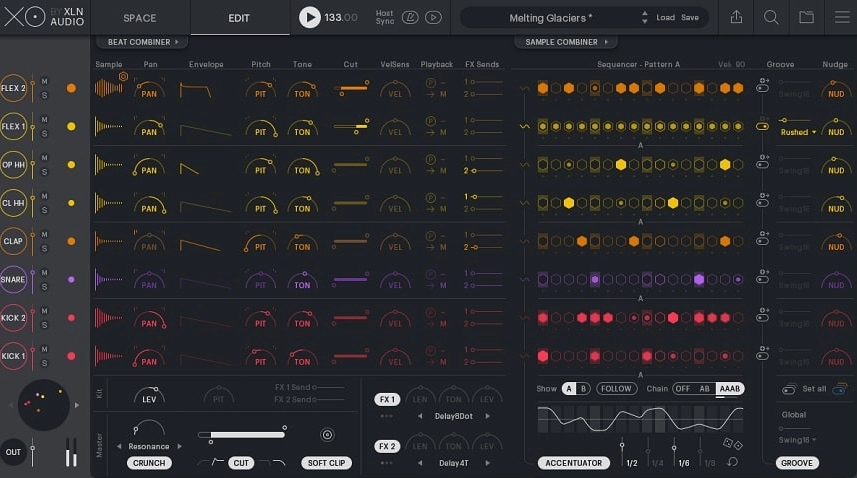
Task: Click the KICK 2 NUD knob
Action: tap(836, 319)
